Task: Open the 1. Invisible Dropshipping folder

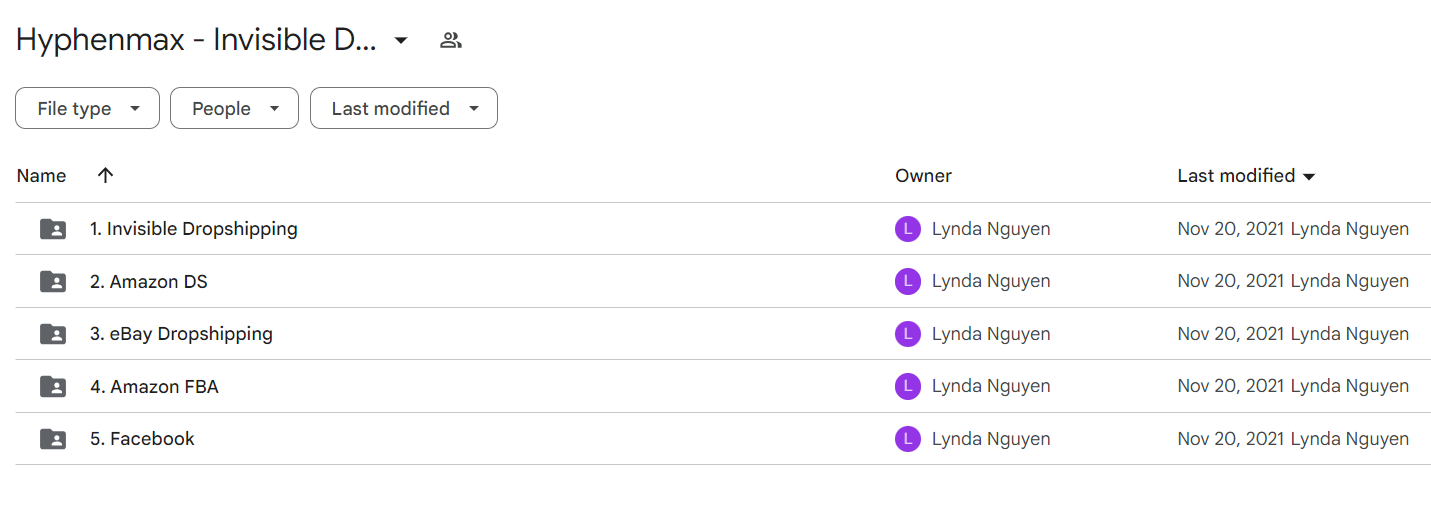Action: click(194, 229)
